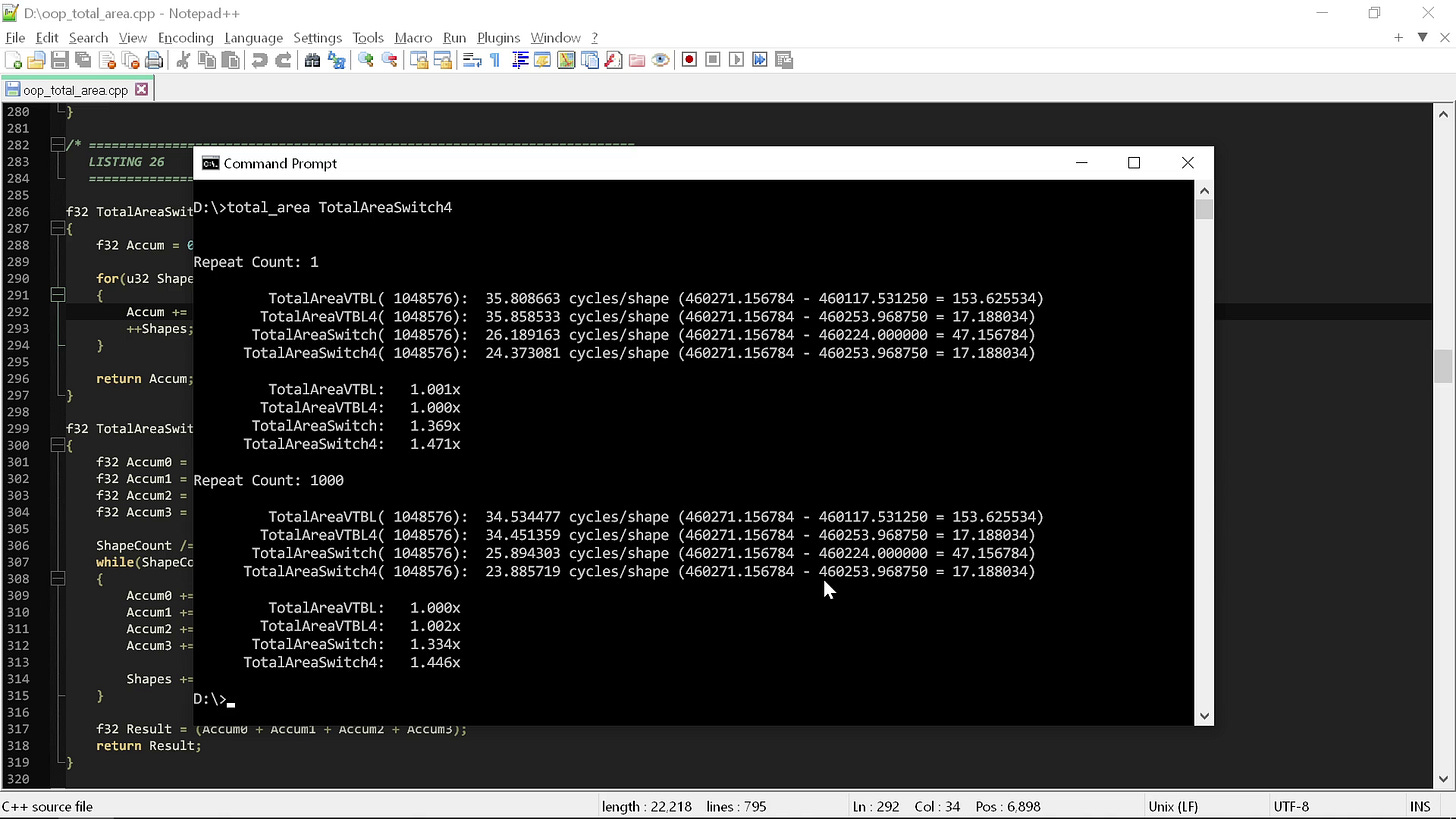Open Find with the binoculars icon

pos(312,60)
